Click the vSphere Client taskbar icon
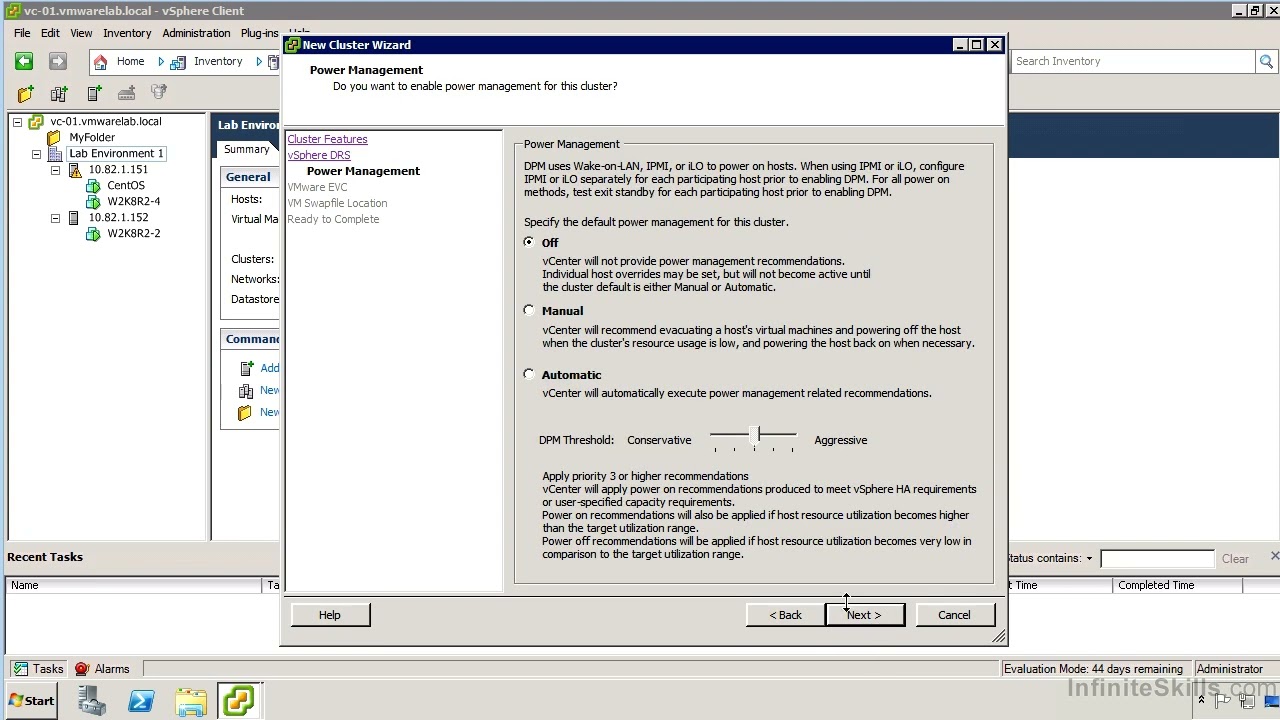 click(x=238, y=701)
